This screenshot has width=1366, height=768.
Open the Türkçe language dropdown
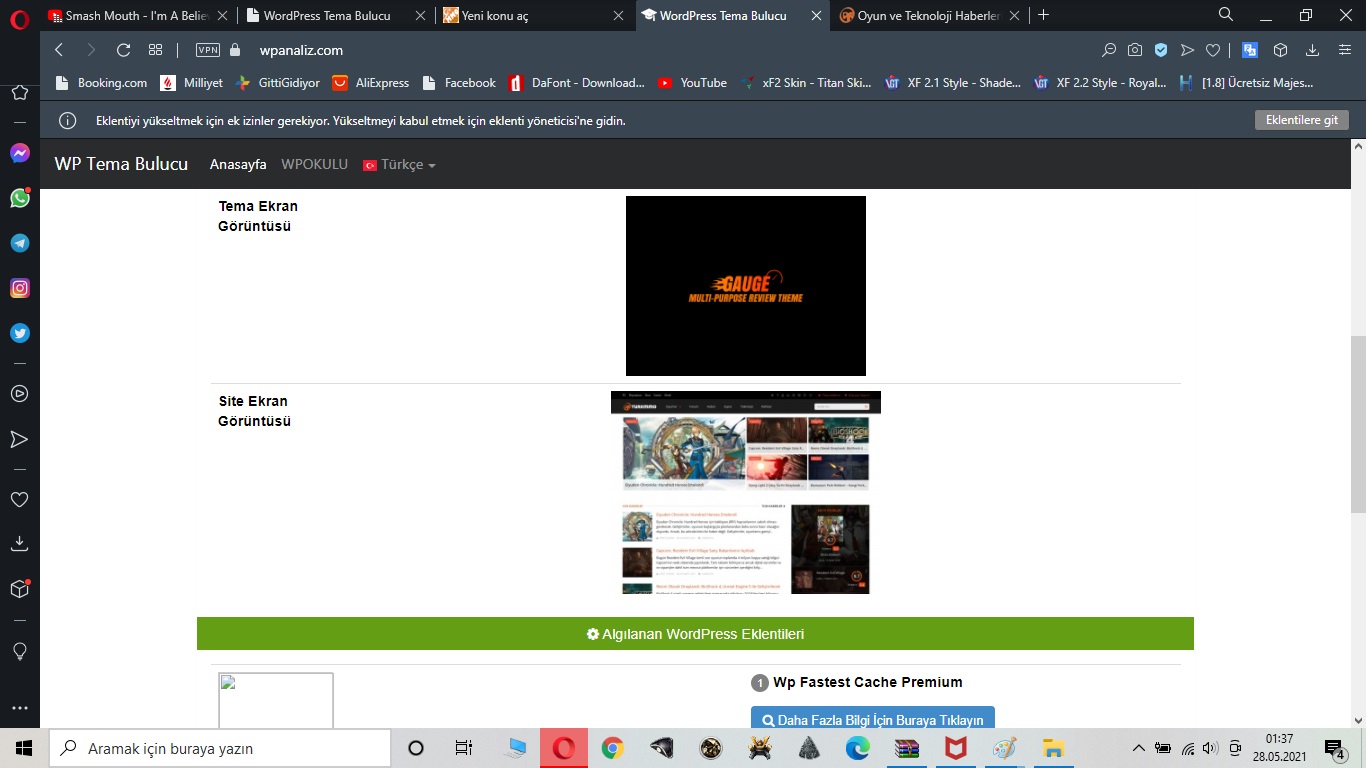[399, 164]
